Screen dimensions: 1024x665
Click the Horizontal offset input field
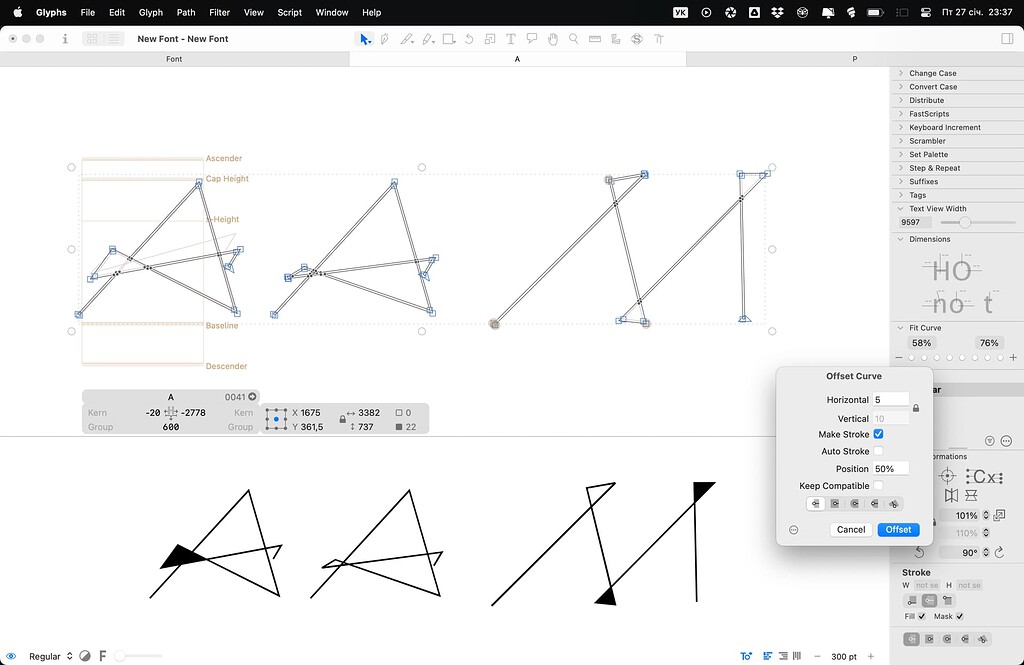[891, 399]
